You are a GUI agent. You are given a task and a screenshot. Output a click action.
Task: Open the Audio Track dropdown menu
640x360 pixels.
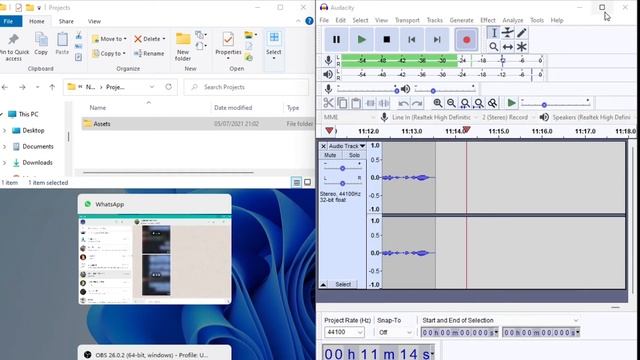coord(347,146)
